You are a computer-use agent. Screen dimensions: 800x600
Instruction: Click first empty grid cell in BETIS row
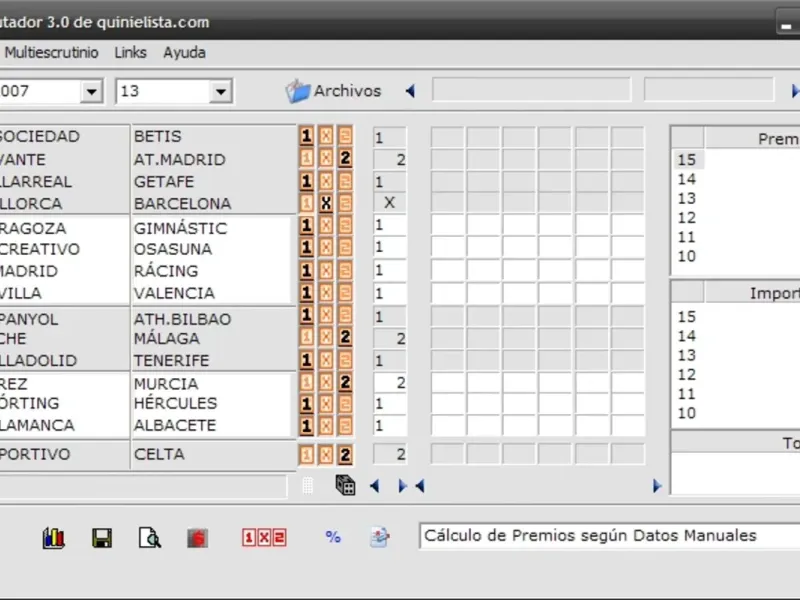pyautogui.click(x=447, y=137)
